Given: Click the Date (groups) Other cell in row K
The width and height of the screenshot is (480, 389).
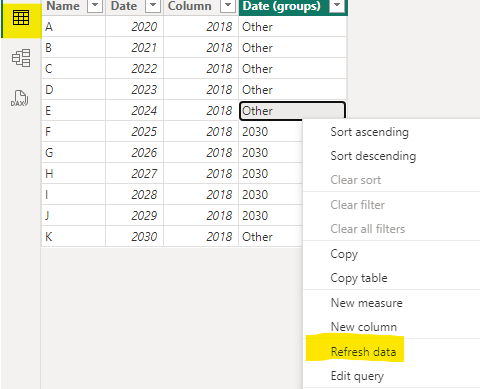Looking at the screenshot, I should coord(270,237).
